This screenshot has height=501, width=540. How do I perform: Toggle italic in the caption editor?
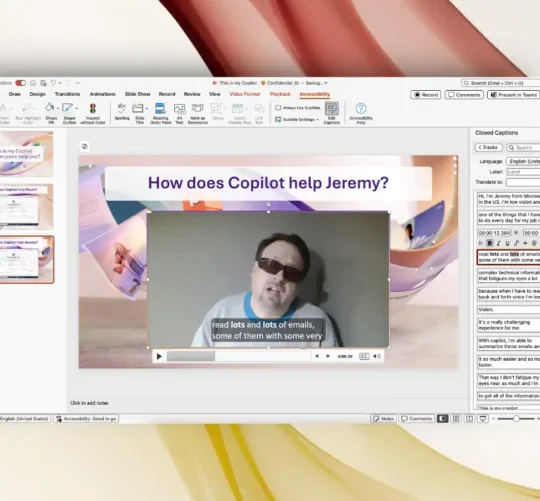(499, 243)
